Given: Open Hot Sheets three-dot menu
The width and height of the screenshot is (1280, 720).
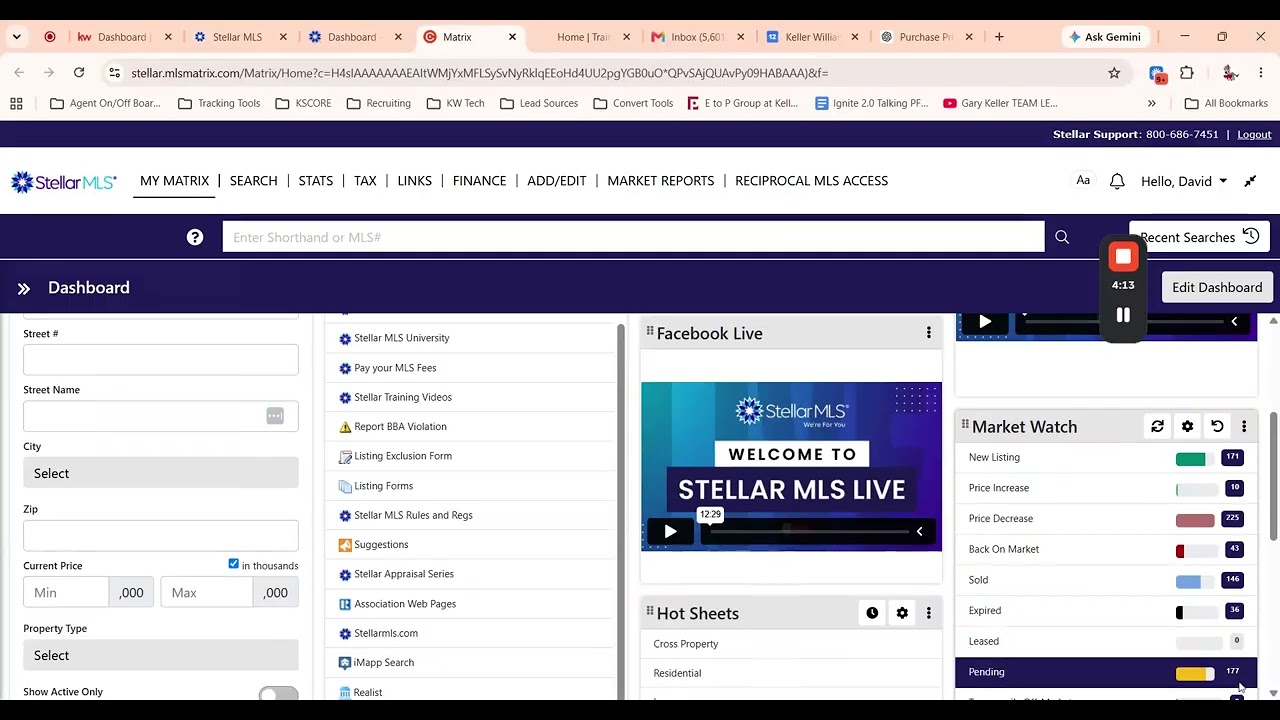Looking at the screenshot, I should 929,613.
